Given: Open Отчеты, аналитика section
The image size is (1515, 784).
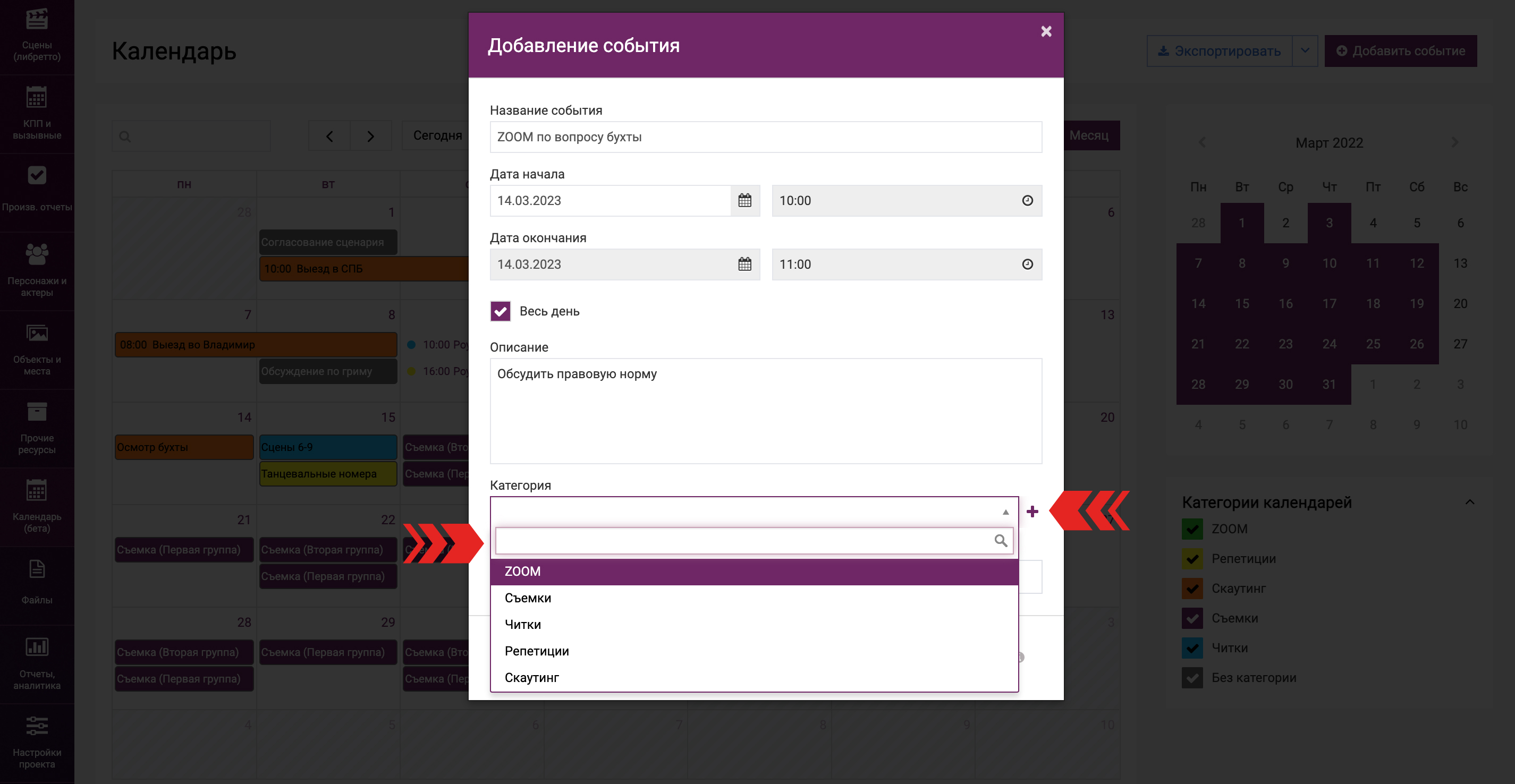Looking at the screenshot, I should (x=37, y=663).
